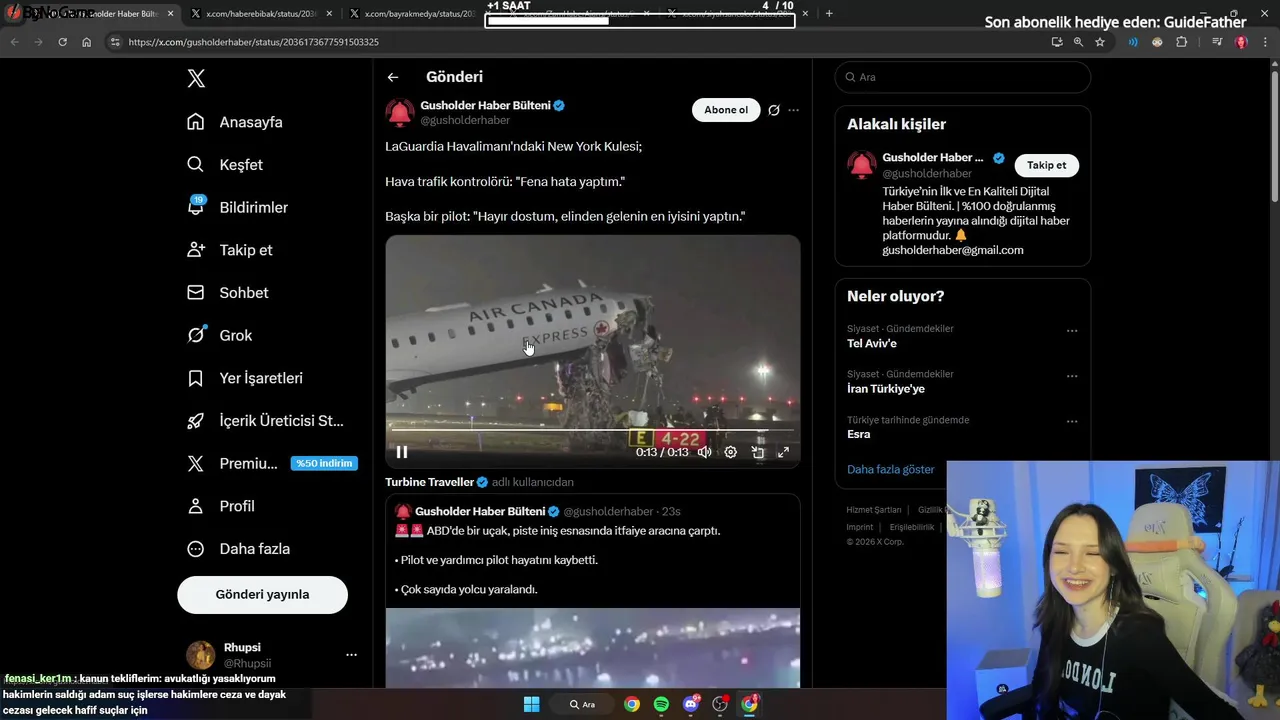This screenshot has height=720, width=1280.
Task: Toggle picture-in-picture for the video
Action: point(758,452)
